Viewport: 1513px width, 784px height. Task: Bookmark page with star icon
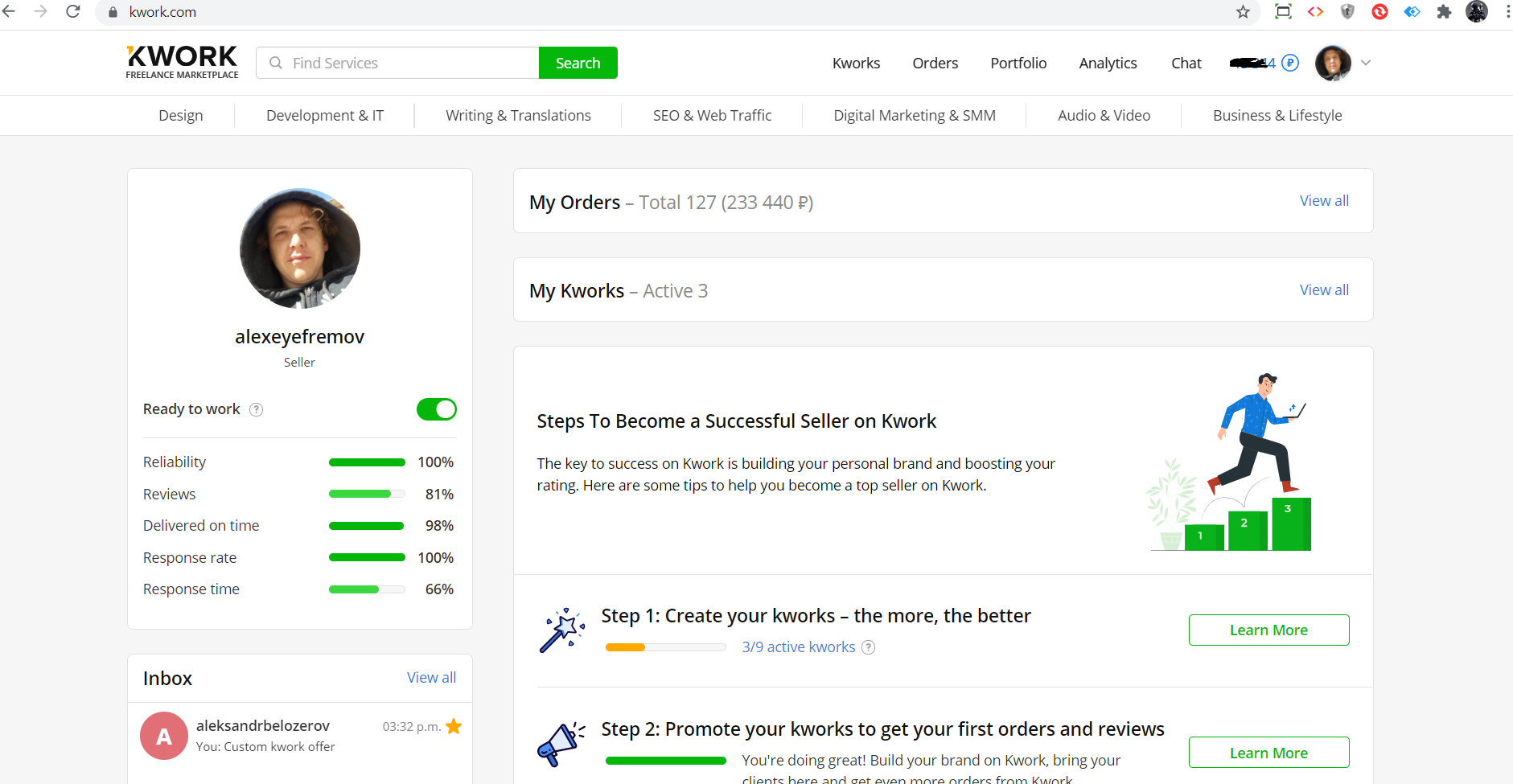[x=1243, y=11]
